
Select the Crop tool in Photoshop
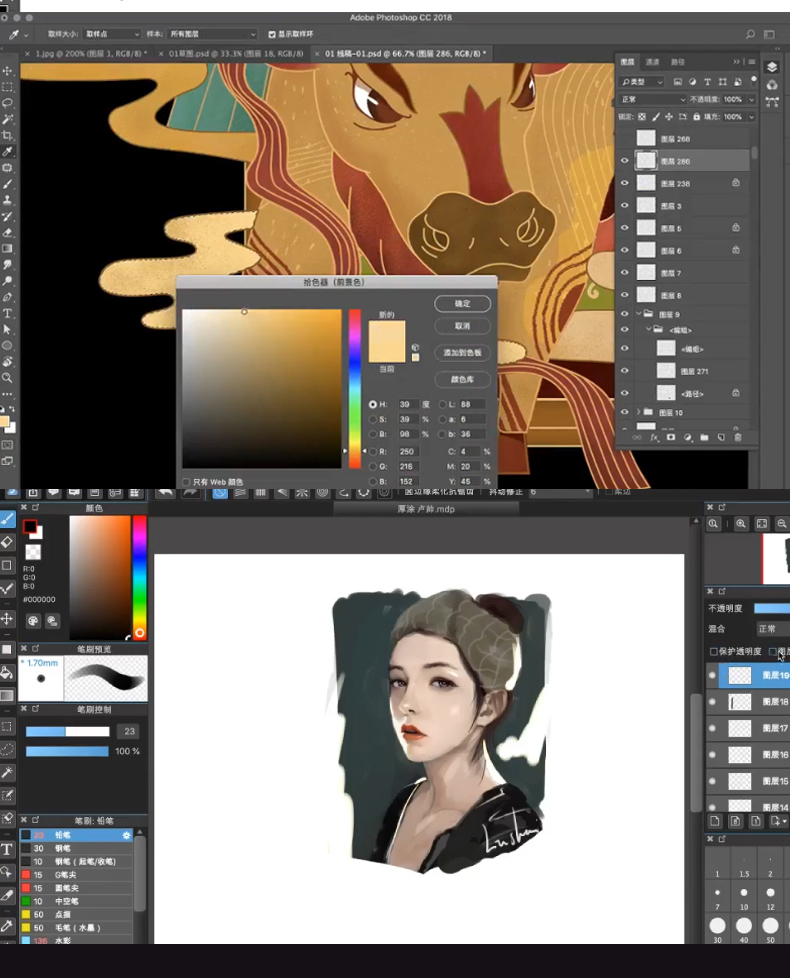(x=7, y=135)
